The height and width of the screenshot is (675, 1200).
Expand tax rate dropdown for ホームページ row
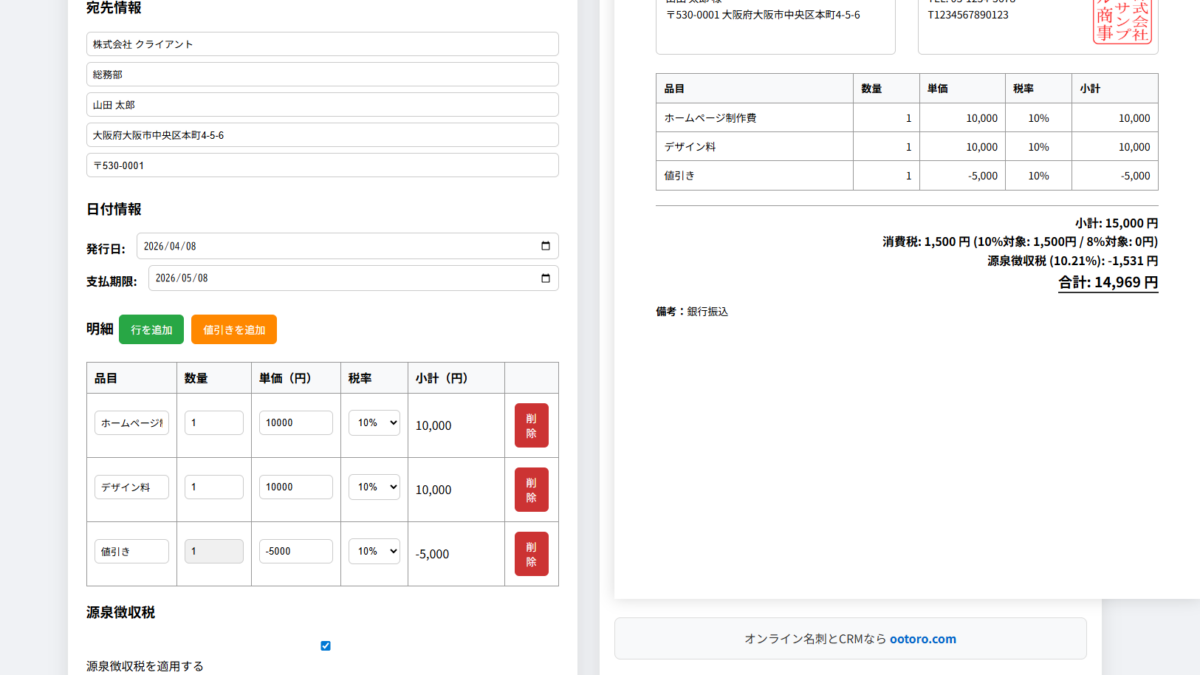(x=374, y=423)
